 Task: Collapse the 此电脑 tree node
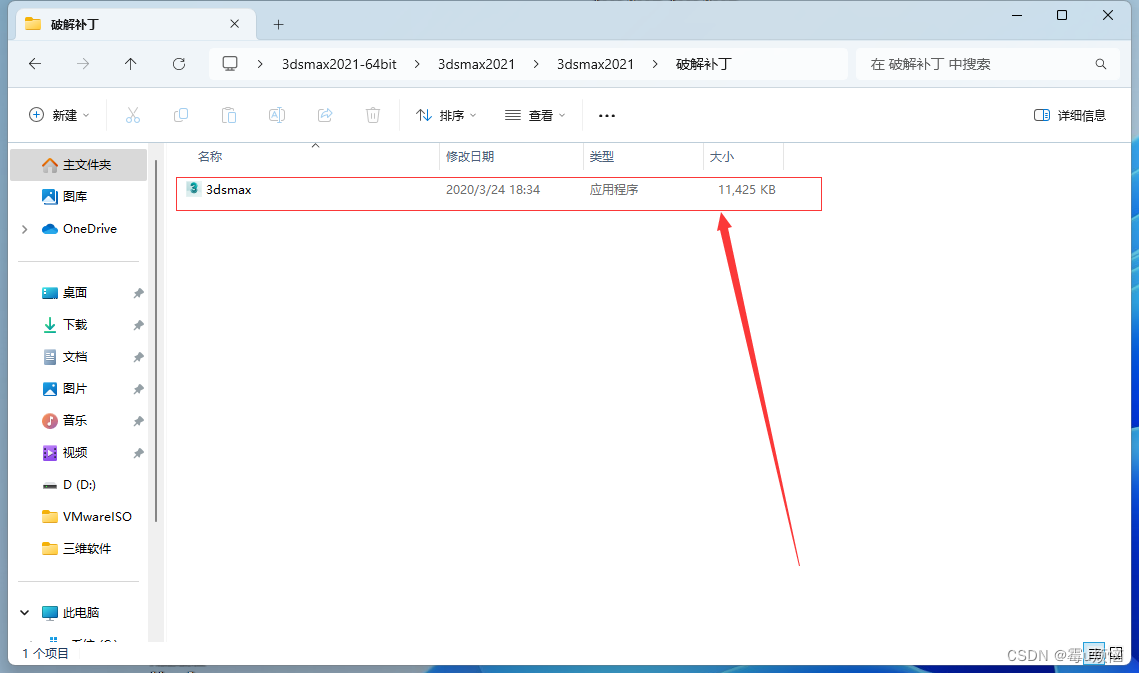click(25, 612)
